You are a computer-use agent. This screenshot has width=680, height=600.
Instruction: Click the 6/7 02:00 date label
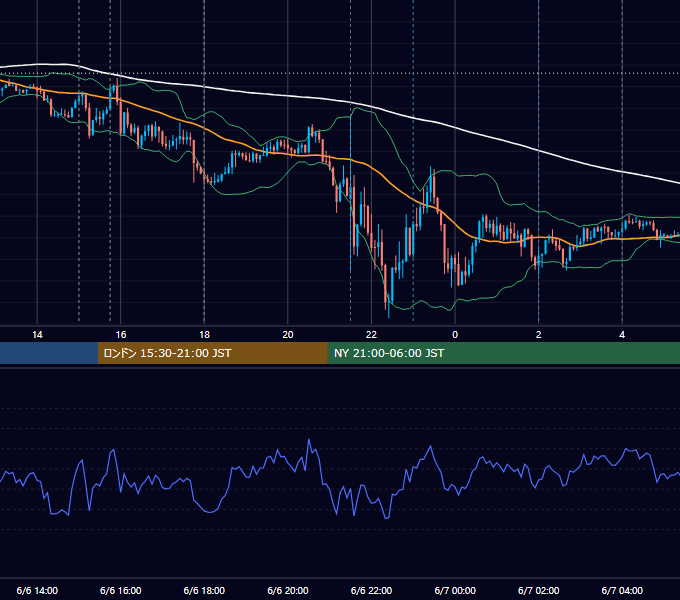[539, 590]
